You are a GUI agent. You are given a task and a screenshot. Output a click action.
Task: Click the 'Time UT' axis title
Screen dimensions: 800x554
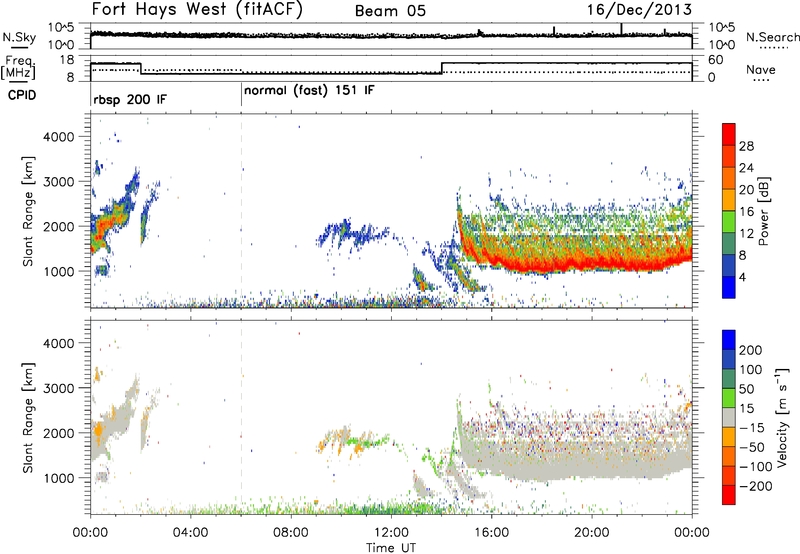click(391, 548)
